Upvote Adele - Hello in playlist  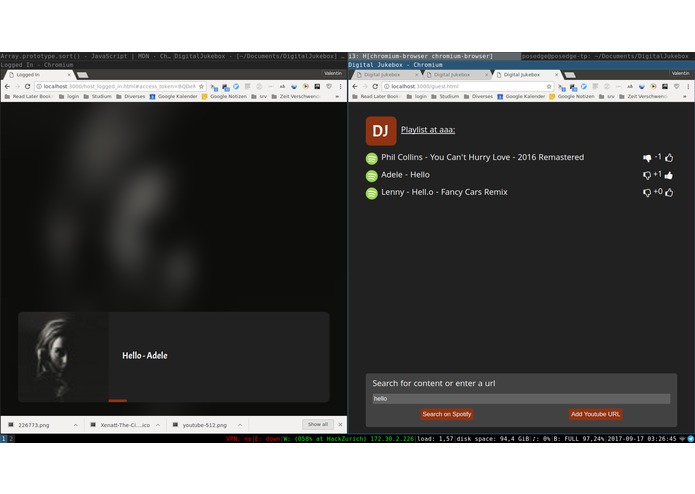point(669,175)
